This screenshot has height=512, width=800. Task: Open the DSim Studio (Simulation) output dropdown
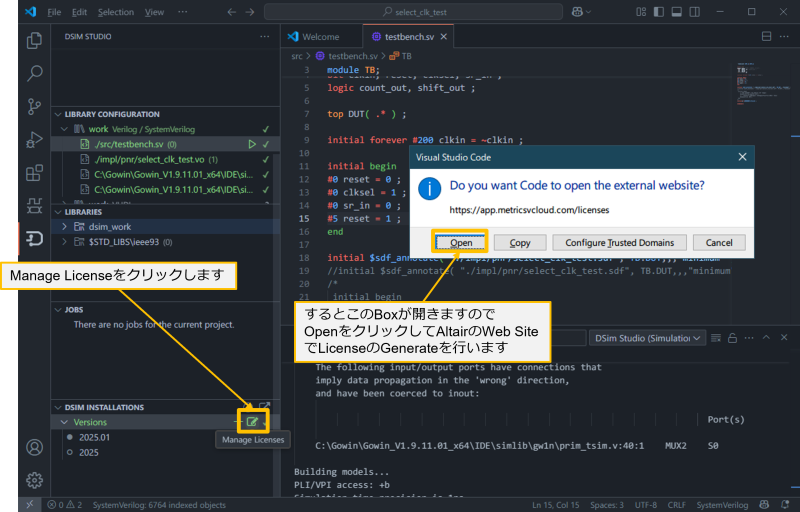point(647,338)
